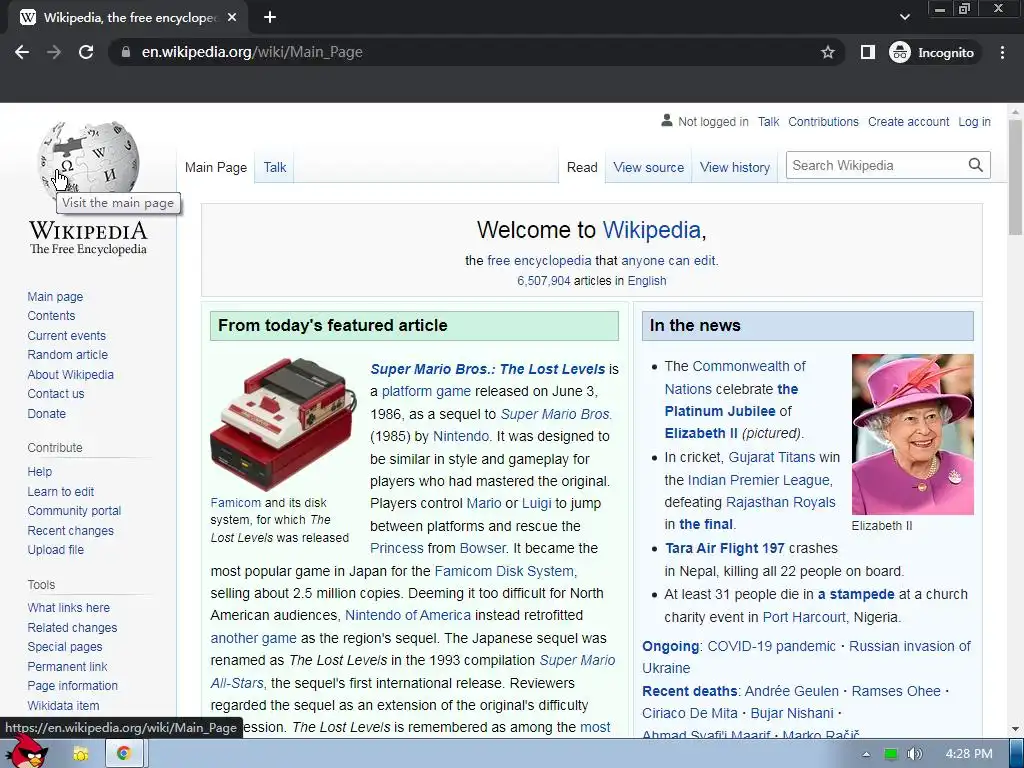This screenshot has width=1024, height=768.
Task: Click the page vertical scrollbar thumb
Action: click(x=1015, y=176)
